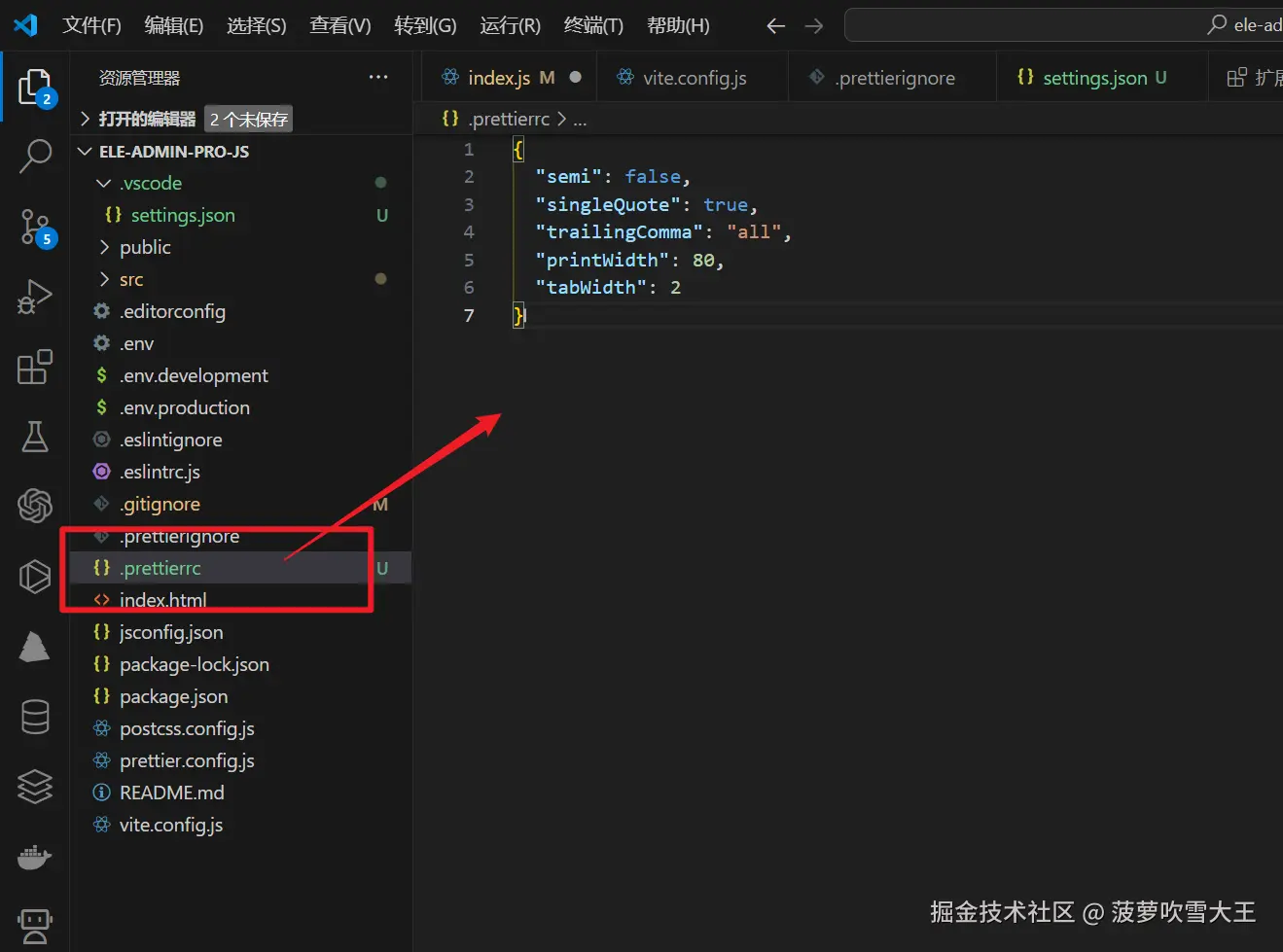
Task: Go forward with the right arrow
Action: coord(814,26)
